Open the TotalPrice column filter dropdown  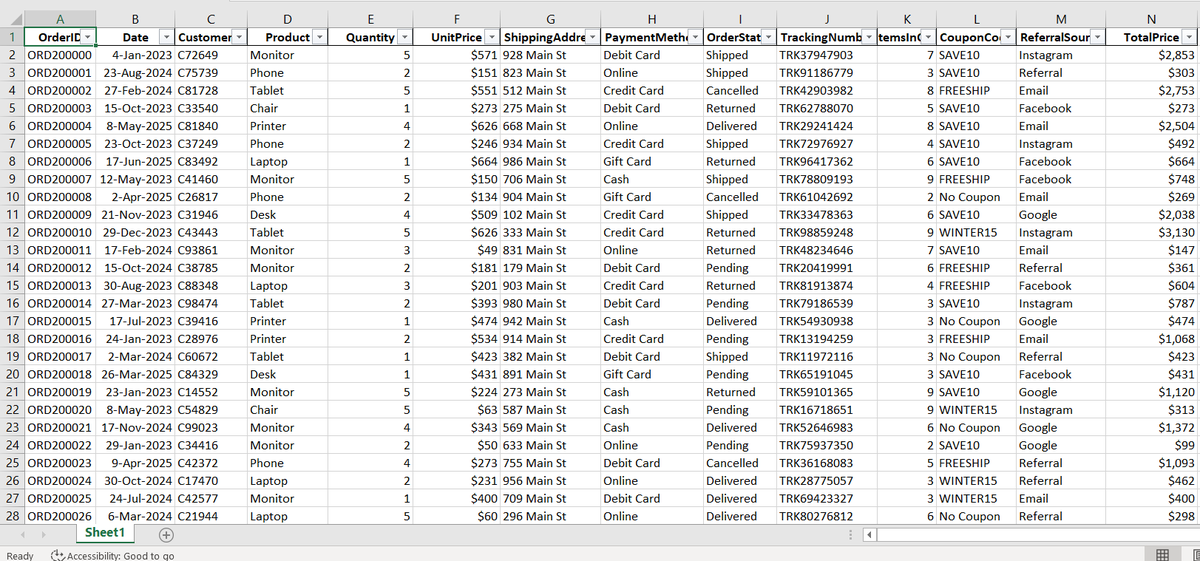click(x=1188, y=37)
